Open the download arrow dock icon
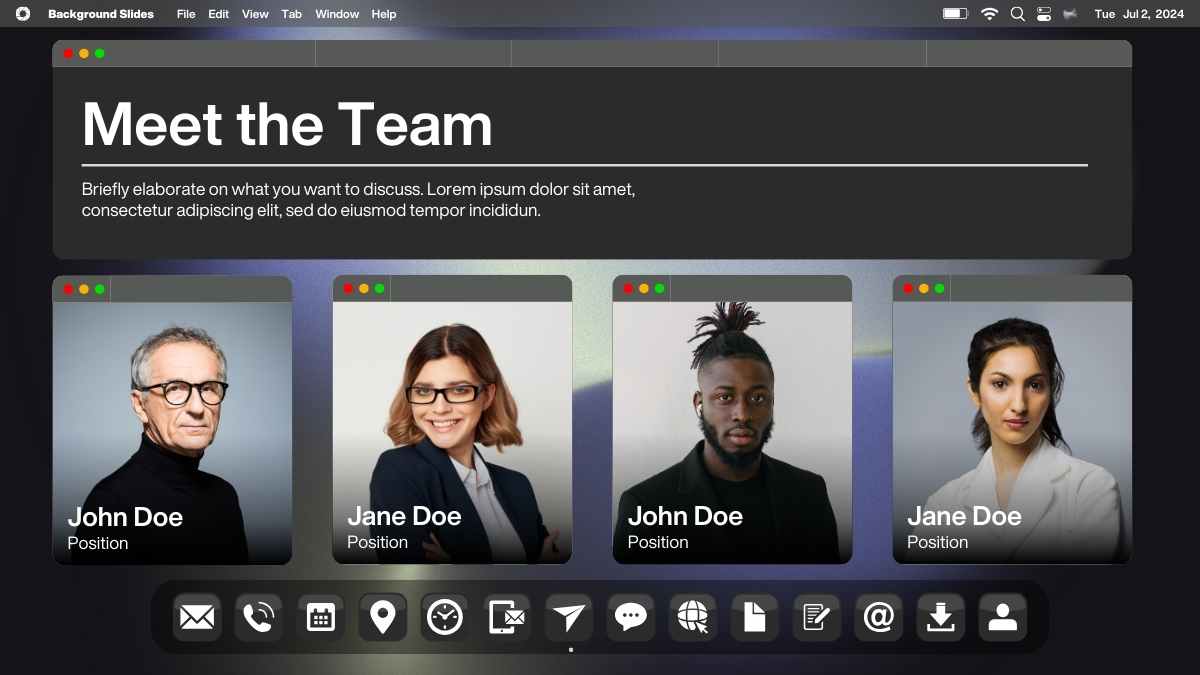1200x675 pixels. point(941,617)
